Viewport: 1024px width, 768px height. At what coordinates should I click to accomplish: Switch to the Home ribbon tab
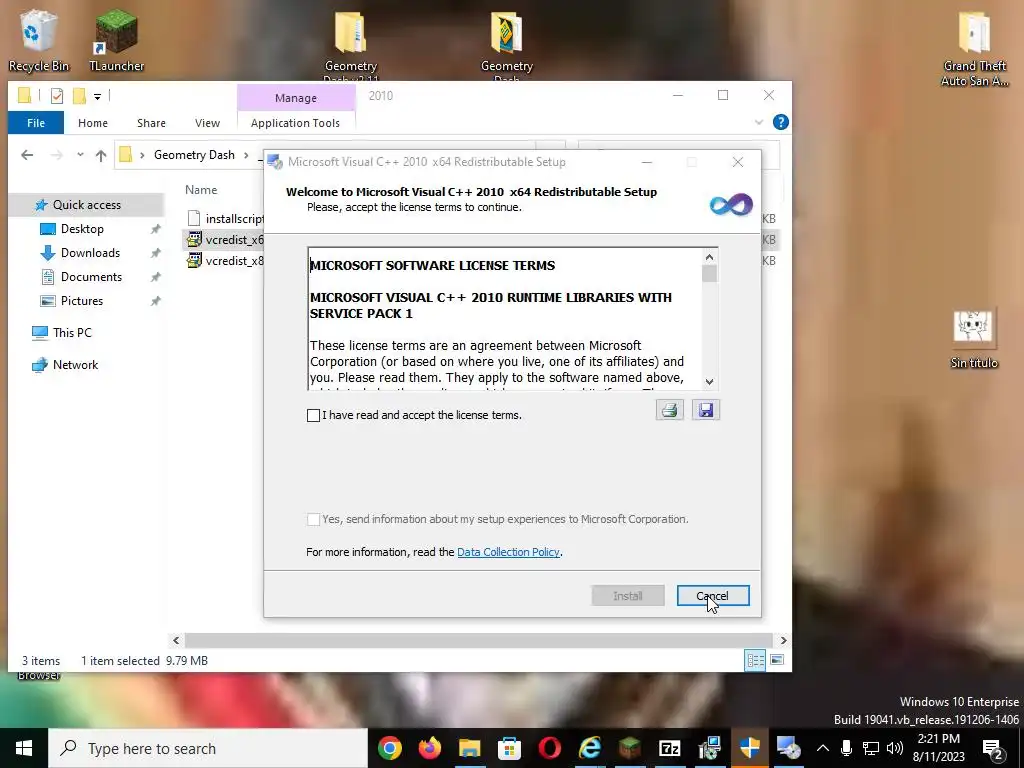(93, 123)
